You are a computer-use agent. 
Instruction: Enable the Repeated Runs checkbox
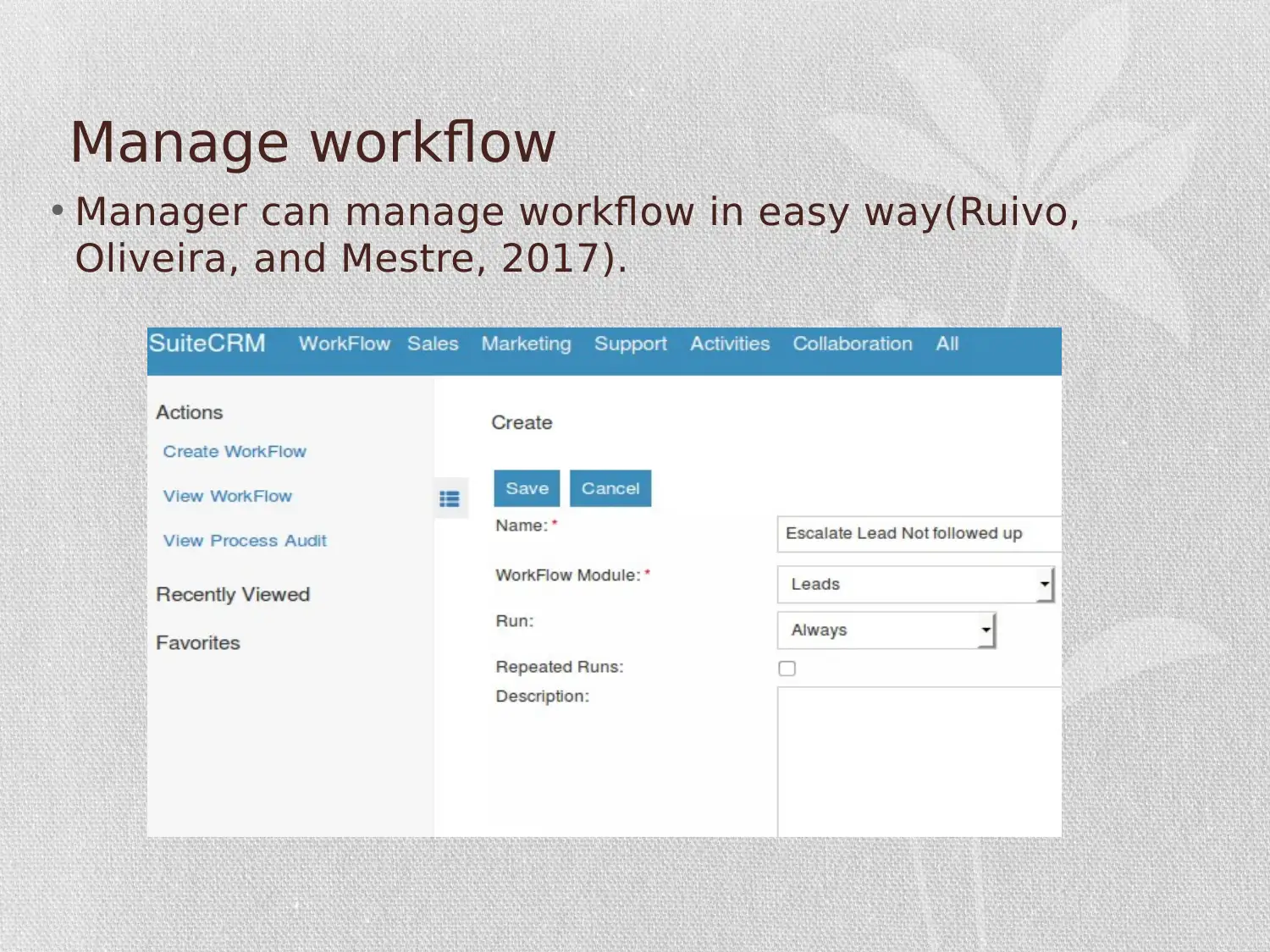tap(787, 669)
